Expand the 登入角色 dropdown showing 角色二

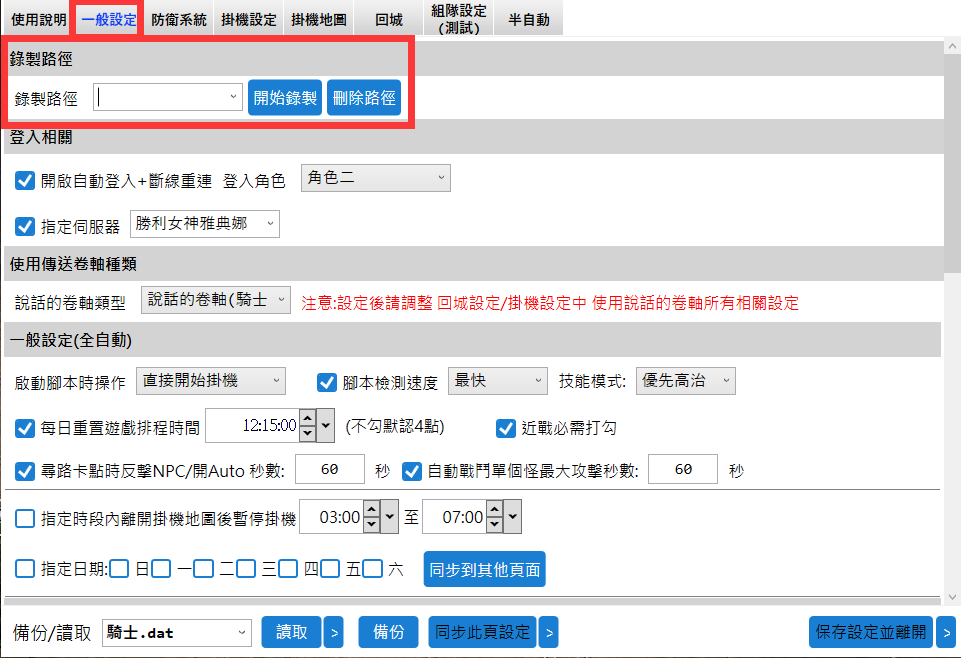point(374,178)
